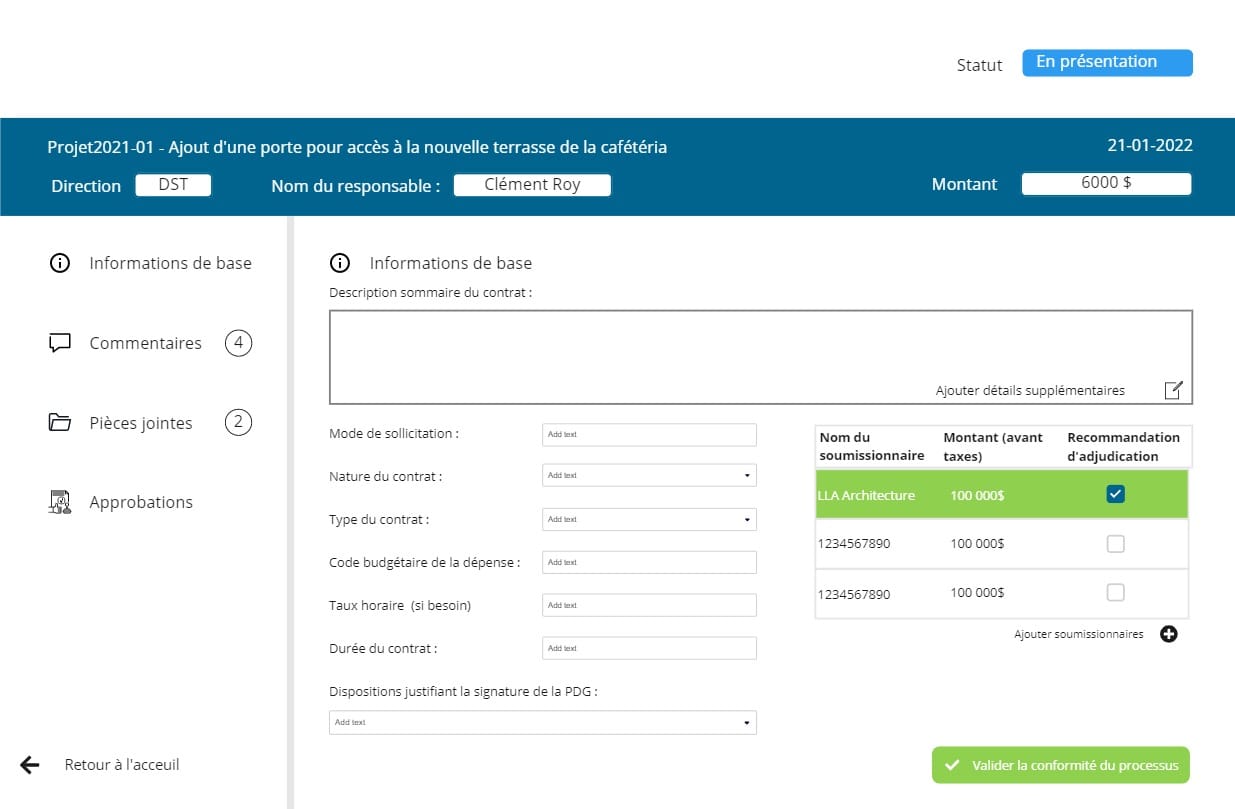The image size is (1235, 809).
Task: Click the Durée du contrat input field
Action: pyautogui.click(x=649, y=648)
